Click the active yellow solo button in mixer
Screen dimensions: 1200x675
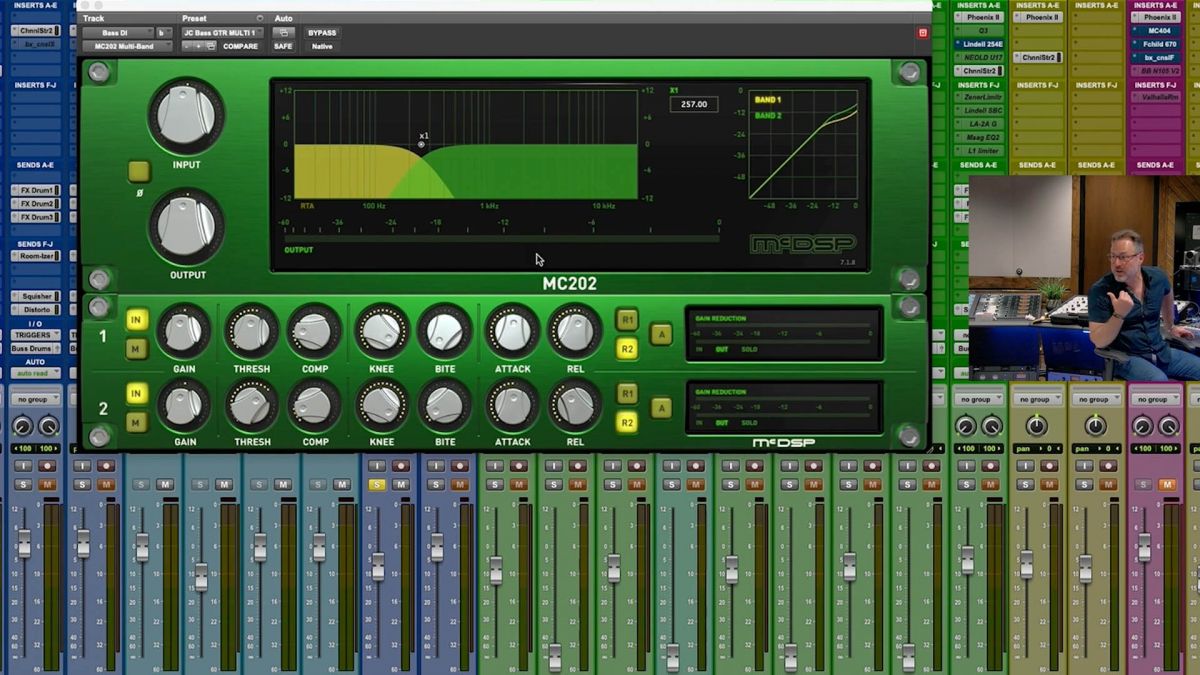(377, 485)
